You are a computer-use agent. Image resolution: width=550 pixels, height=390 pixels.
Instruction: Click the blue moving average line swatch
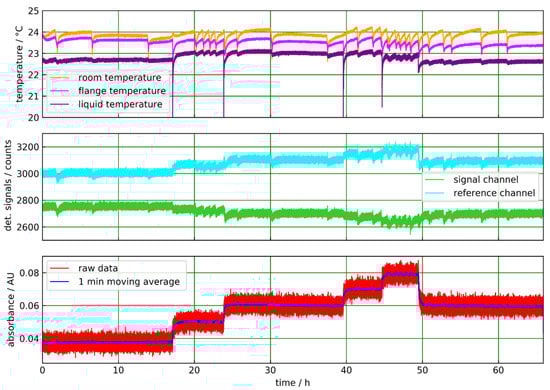(60, 282)
